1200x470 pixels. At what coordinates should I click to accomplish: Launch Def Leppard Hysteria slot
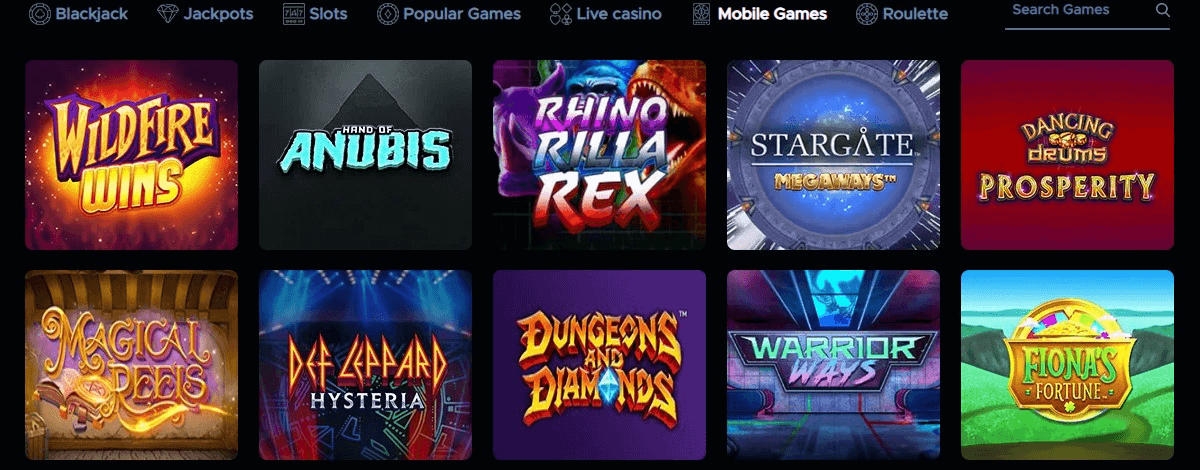tap(365, 365)
